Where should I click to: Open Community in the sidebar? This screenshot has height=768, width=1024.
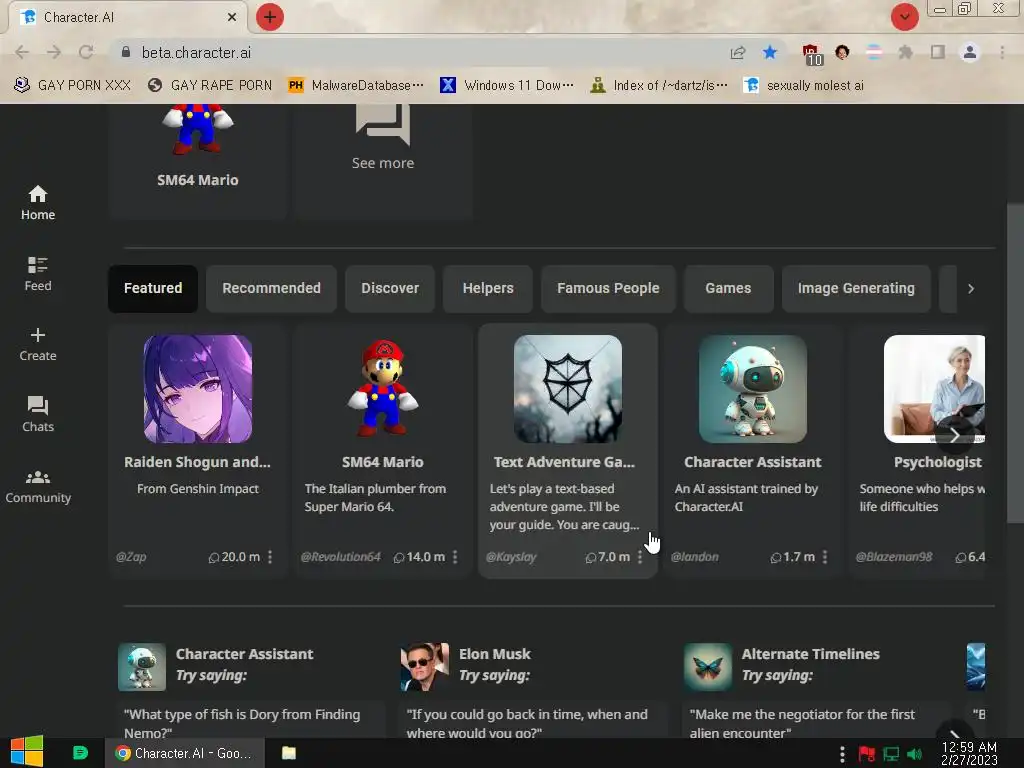(37, 487)
